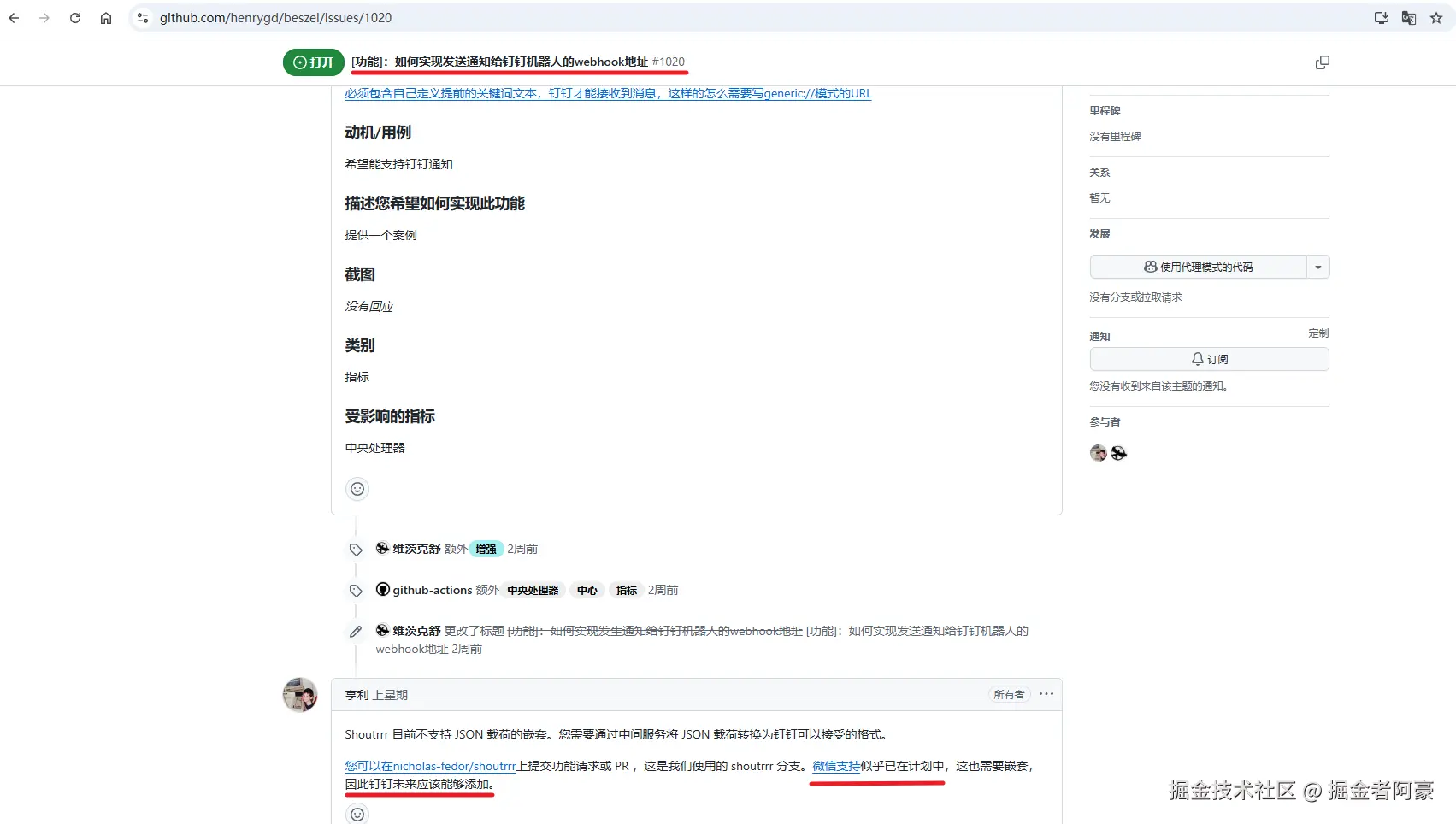Open the comment options ellipsis menu
The image size is (1456, 824).
coord(1046,694)
